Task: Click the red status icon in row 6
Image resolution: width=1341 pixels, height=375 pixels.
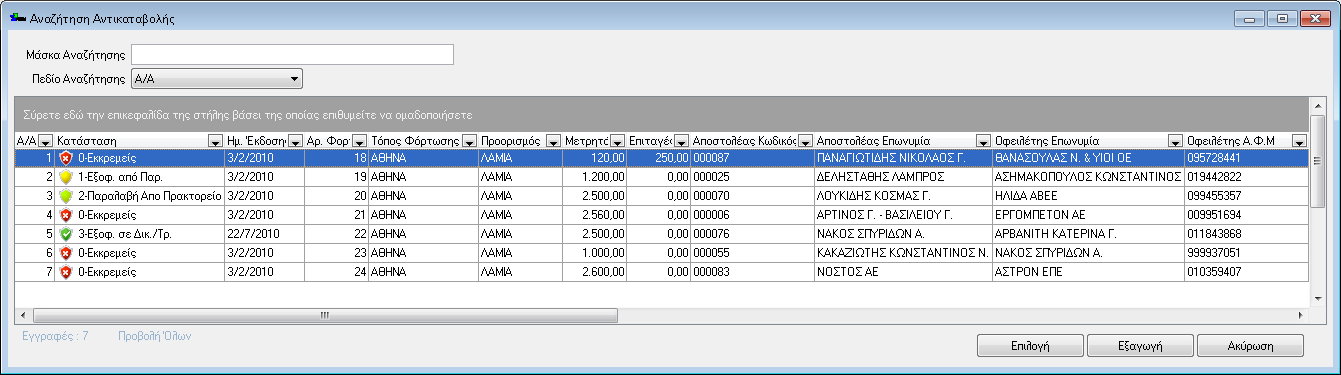Action: (66, 253)
